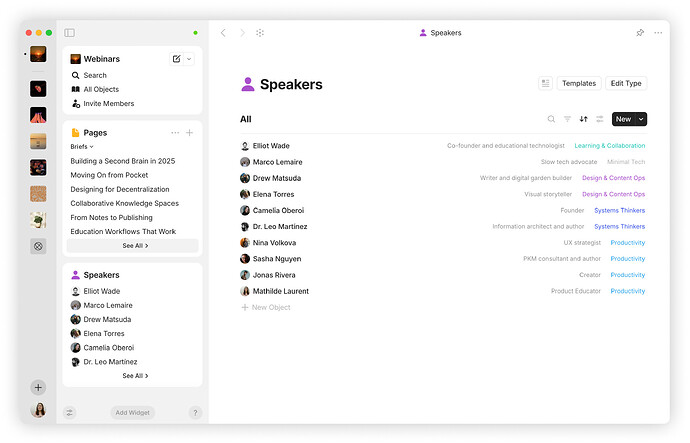Open Designing for Decentralization page
This screenshot has height=443, width=690.
[x=120, y=189]
